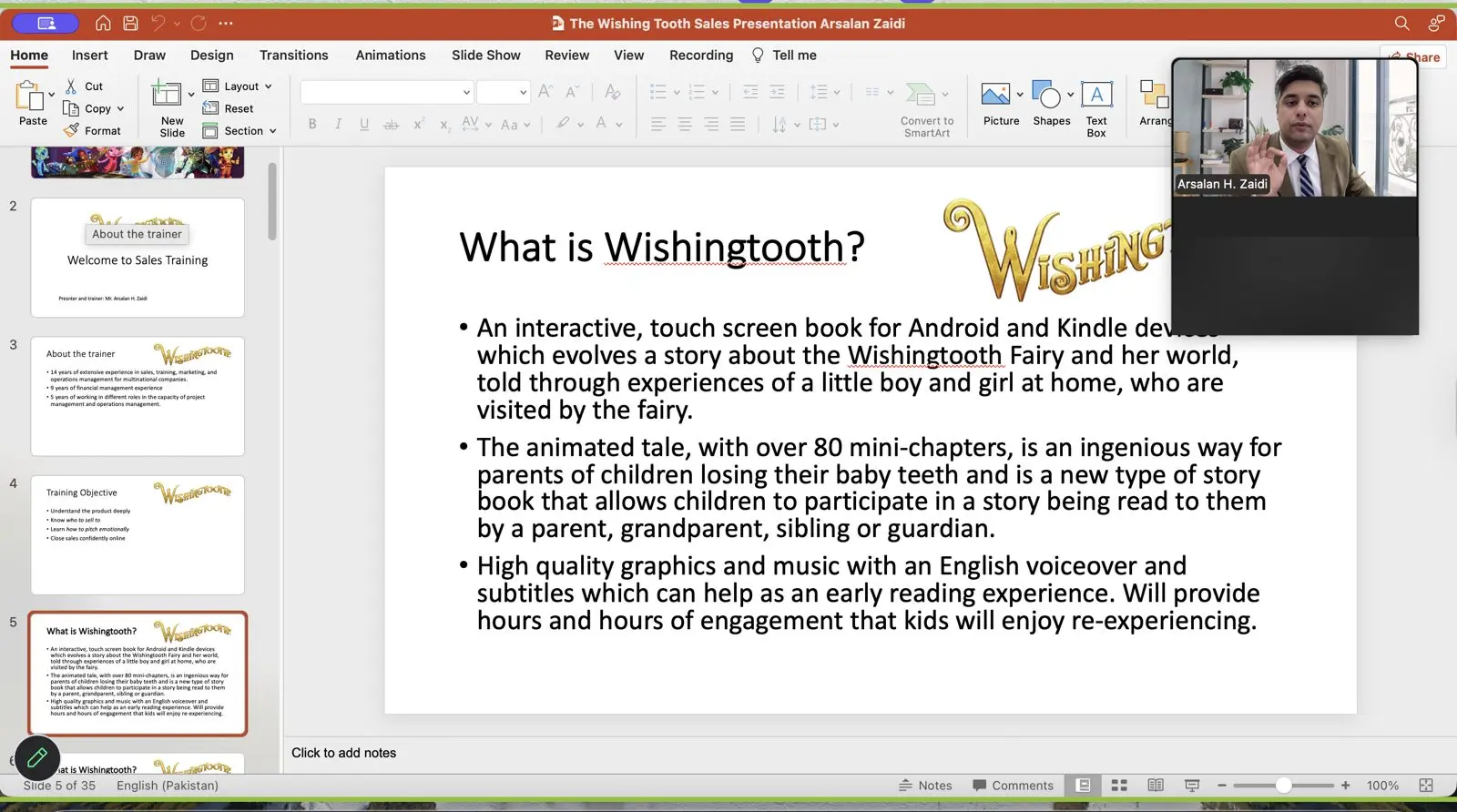
Task: Open the Search magnifier icon
Action: pyautogui.click(x=1402, y=23)
